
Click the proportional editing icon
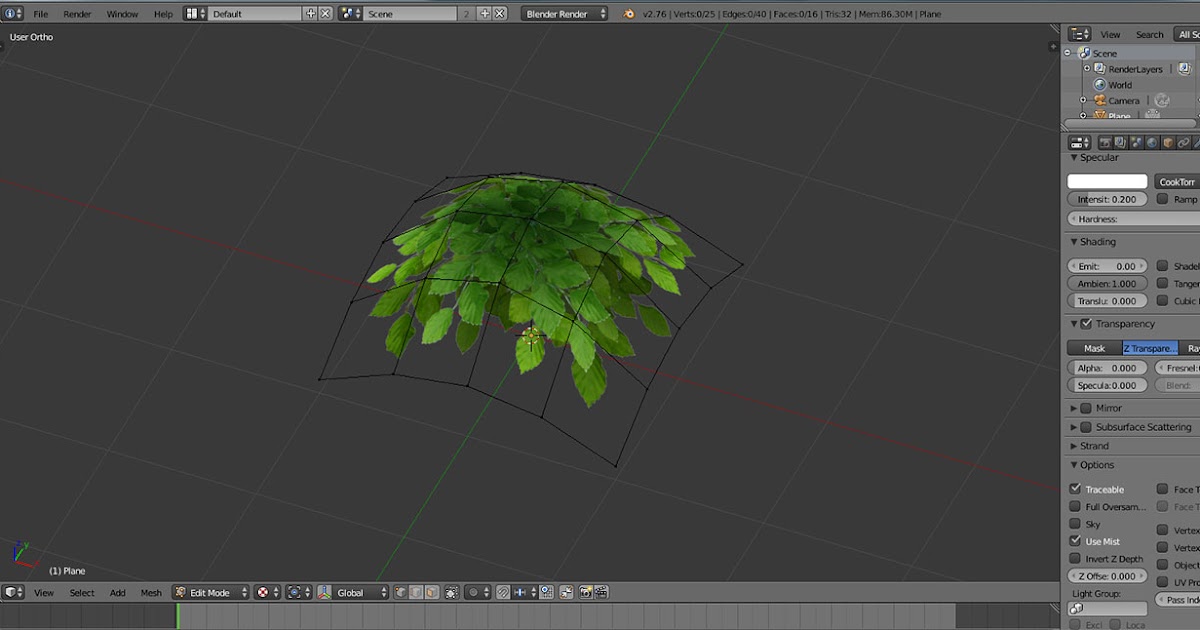(474, 592)
